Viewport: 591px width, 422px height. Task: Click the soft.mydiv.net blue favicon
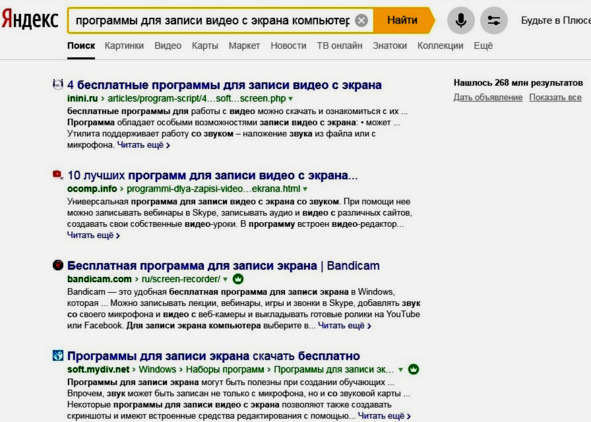[x=58, y=355]
